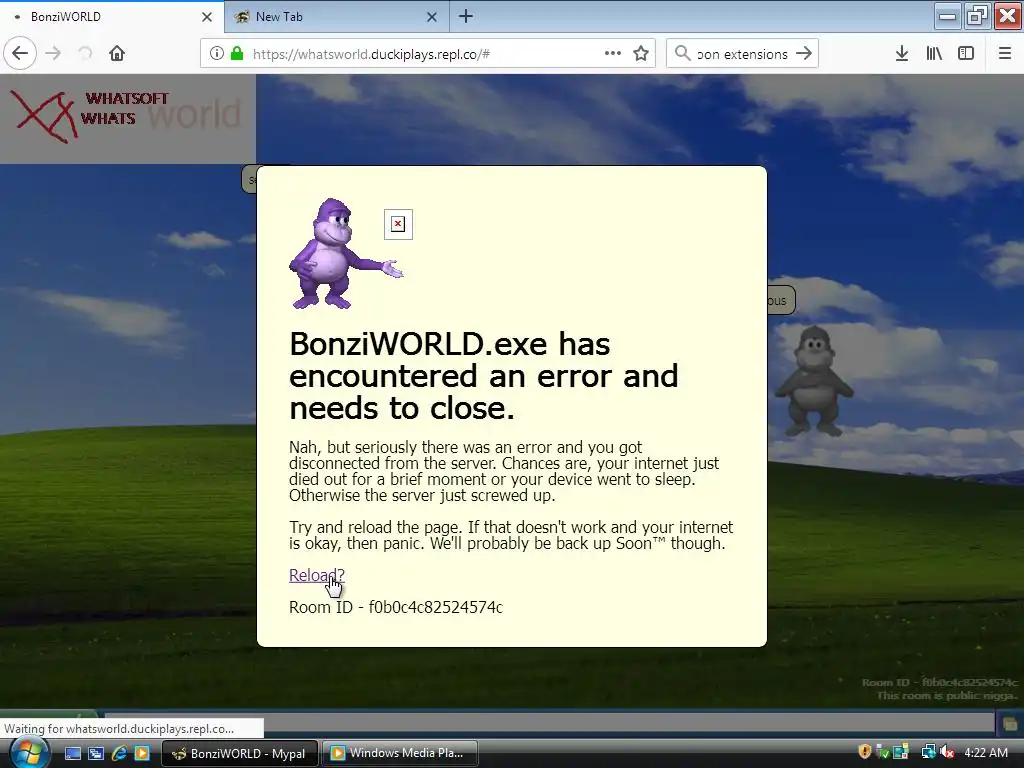Click the Switch between windows quick launch icon

tap(96, 754)
